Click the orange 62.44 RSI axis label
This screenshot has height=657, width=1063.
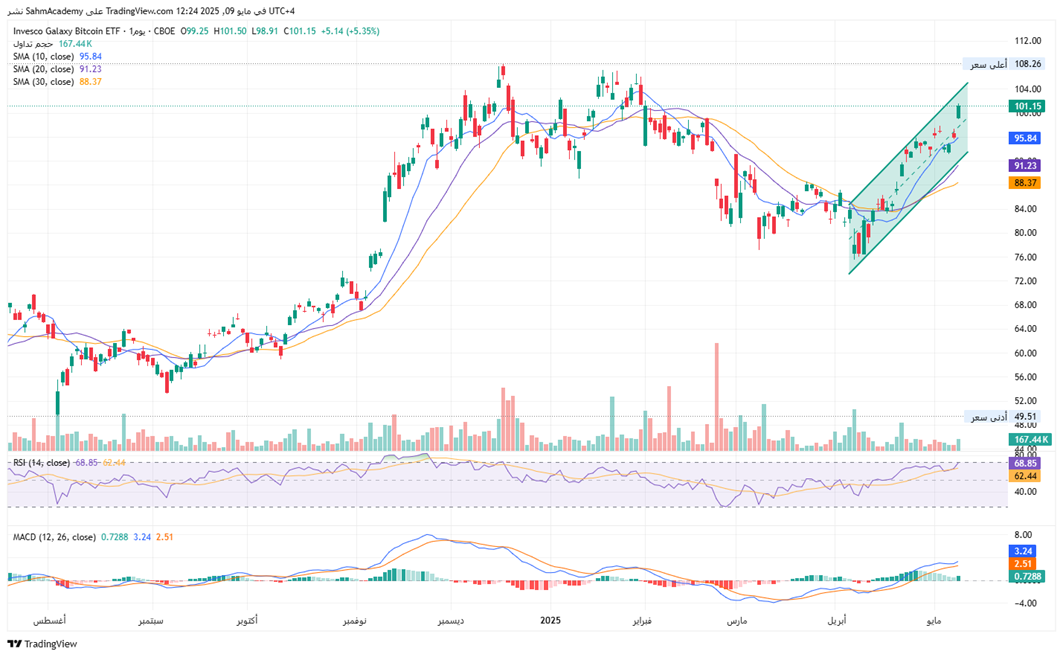(x=1025, y=477)
